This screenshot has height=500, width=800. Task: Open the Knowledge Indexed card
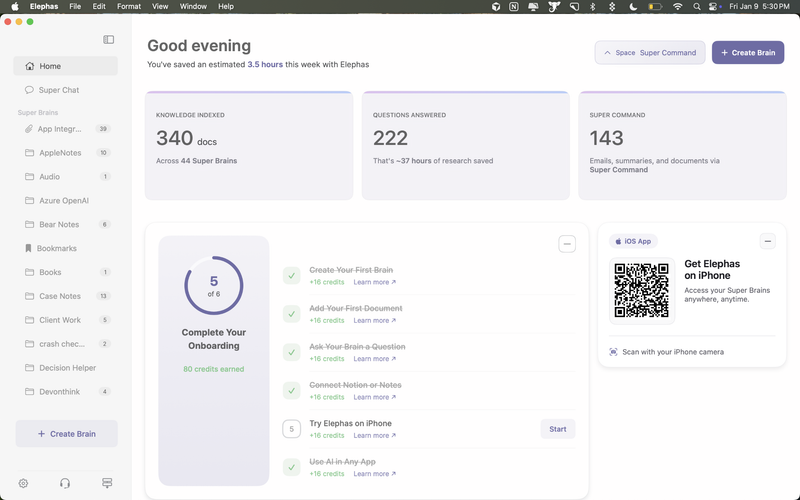click(x=249, y=146)
